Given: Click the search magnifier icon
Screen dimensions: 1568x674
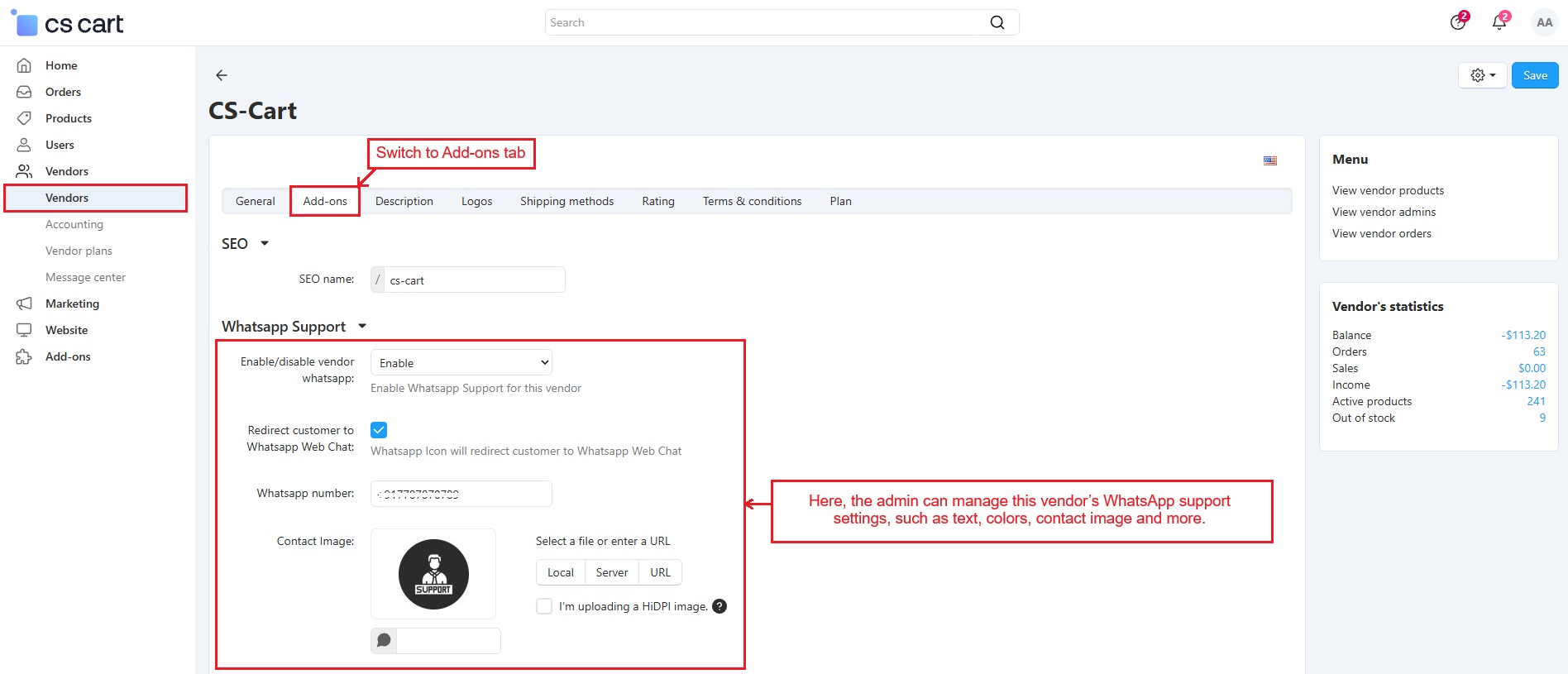Looking at the screenshot, I should click(x=997, y=22).
